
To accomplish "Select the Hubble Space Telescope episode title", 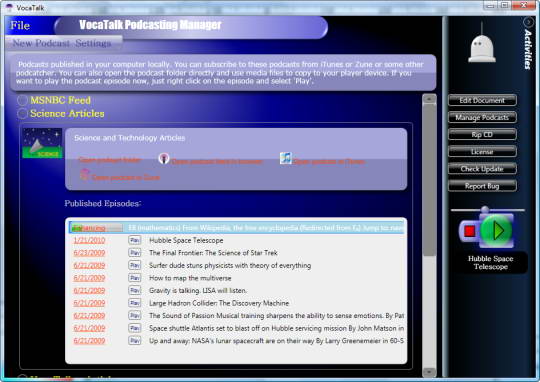I will tap(186, 240).
